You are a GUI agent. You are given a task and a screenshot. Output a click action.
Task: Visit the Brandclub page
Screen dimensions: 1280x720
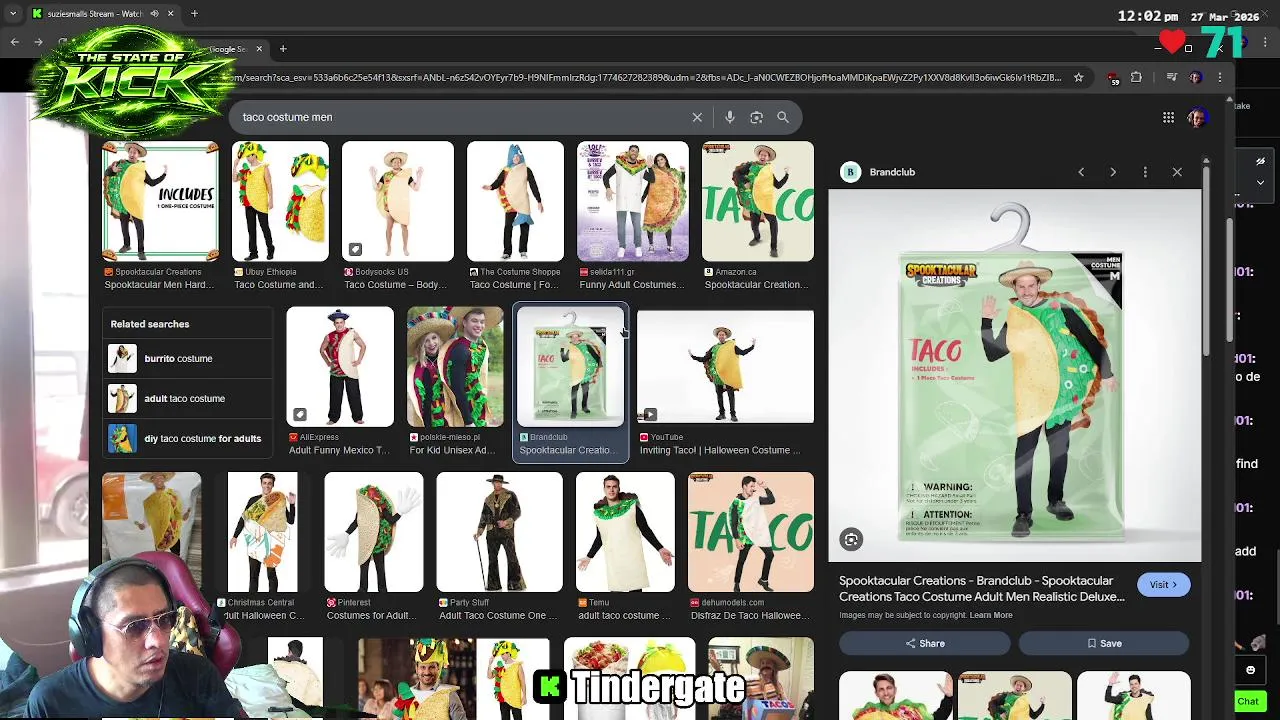(x=1163, y=585)
